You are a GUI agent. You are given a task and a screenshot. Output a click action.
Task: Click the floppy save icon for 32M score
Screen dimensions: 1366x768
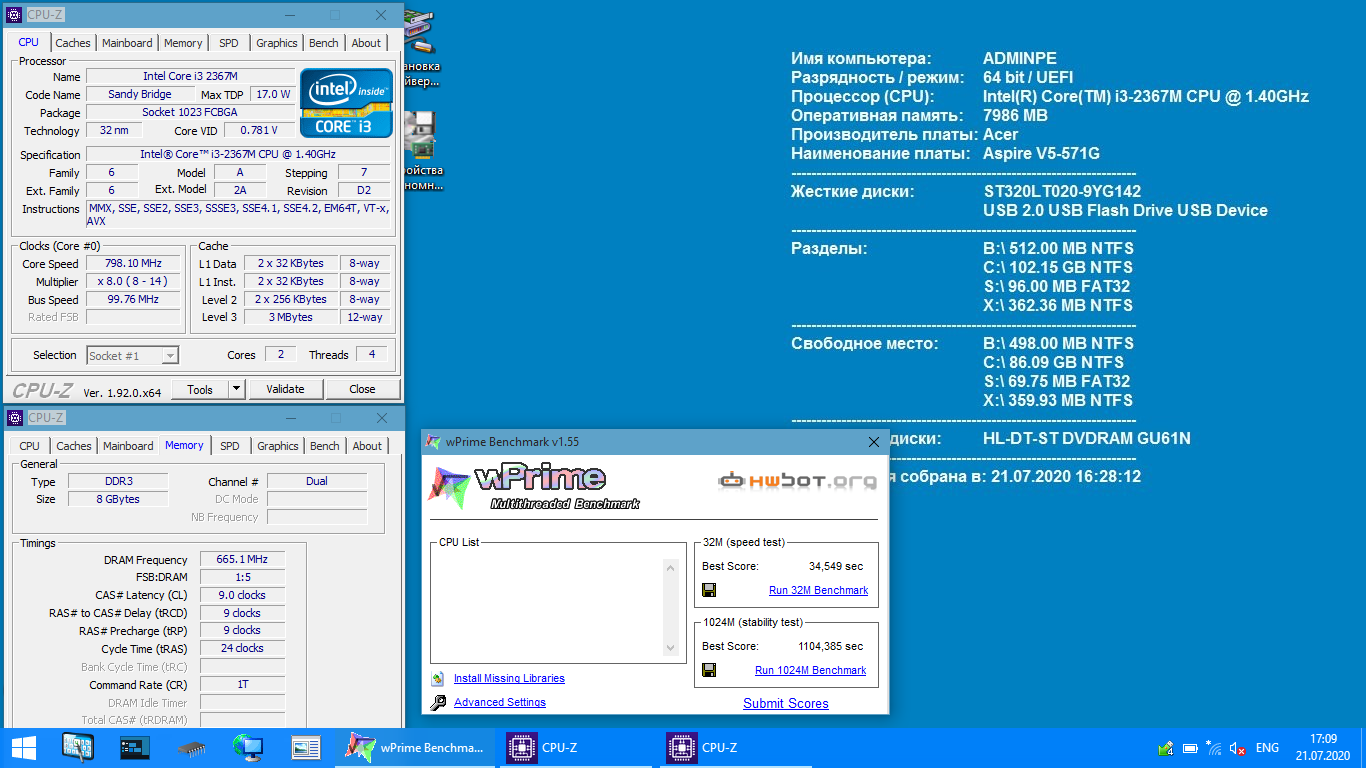[x=709, y=590]
